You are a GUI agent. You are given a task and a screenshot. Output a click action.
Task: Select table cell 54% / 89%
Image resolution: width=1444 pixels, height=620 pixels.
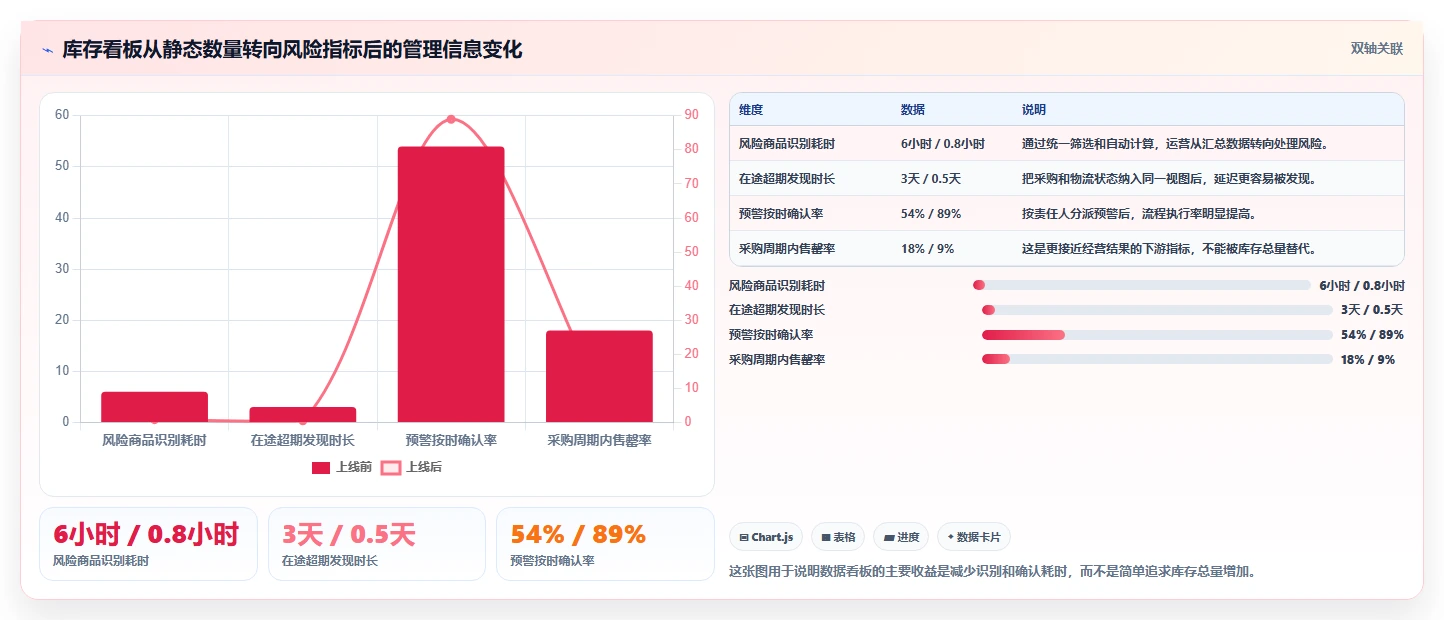[x=931, y=214]
